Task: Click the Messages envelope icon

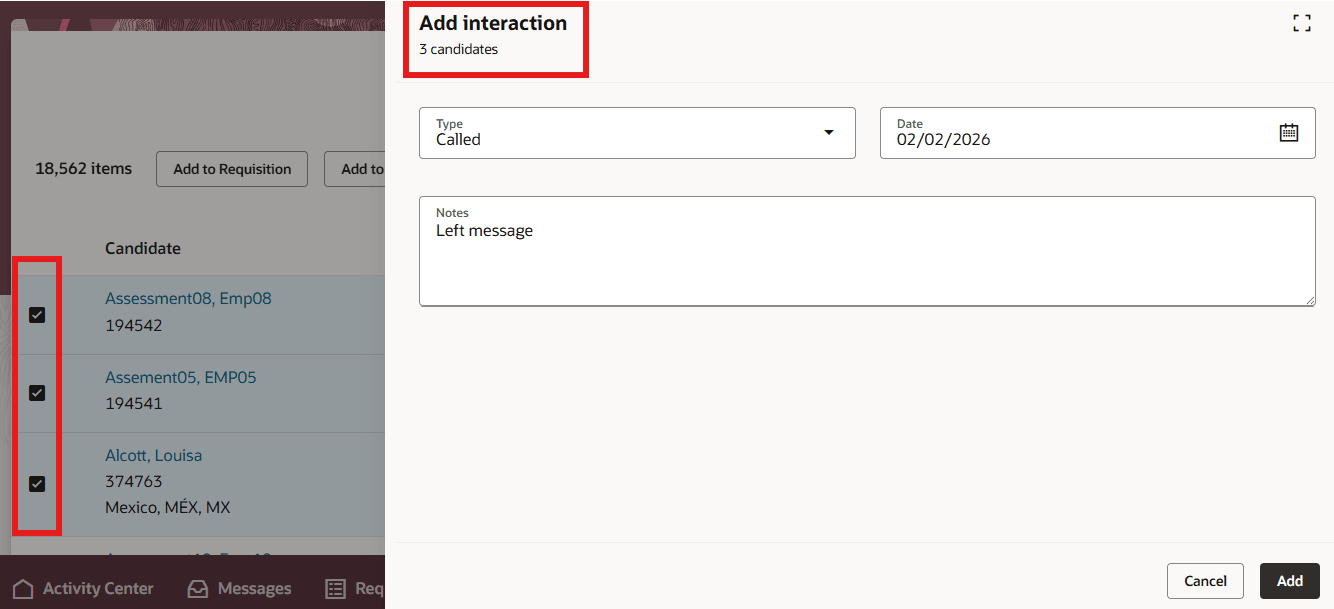Action: [198, 588]
